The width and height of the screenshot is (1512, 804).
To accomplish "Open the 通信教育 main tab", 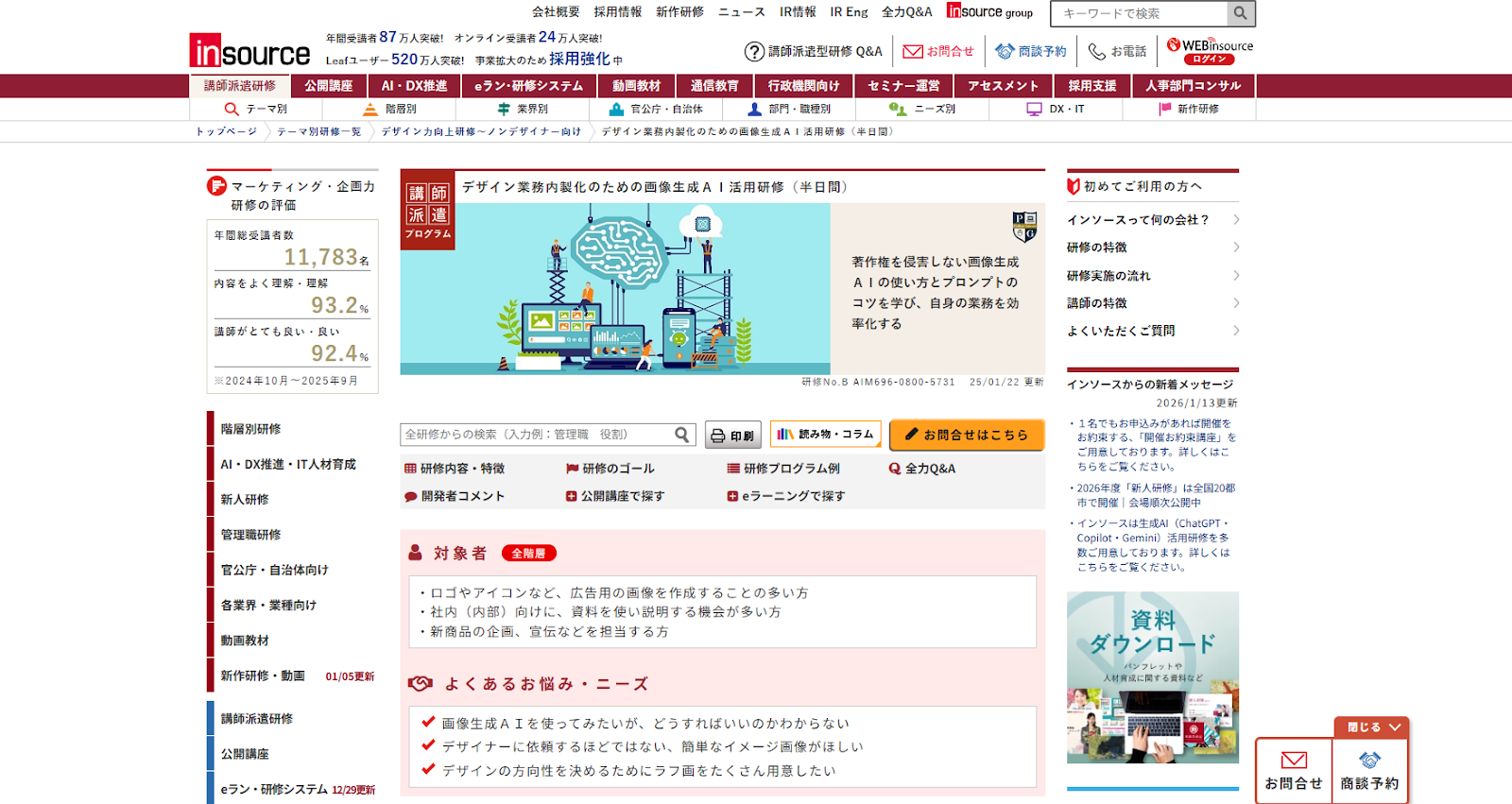I will [x=714, y=86].
